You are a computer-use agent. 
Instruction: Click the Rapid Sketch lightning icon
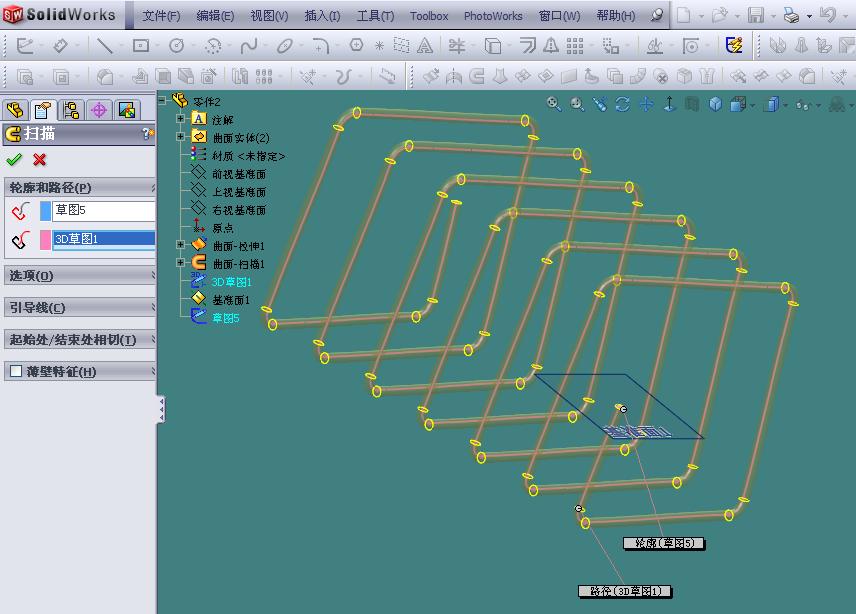click(734, 45)
